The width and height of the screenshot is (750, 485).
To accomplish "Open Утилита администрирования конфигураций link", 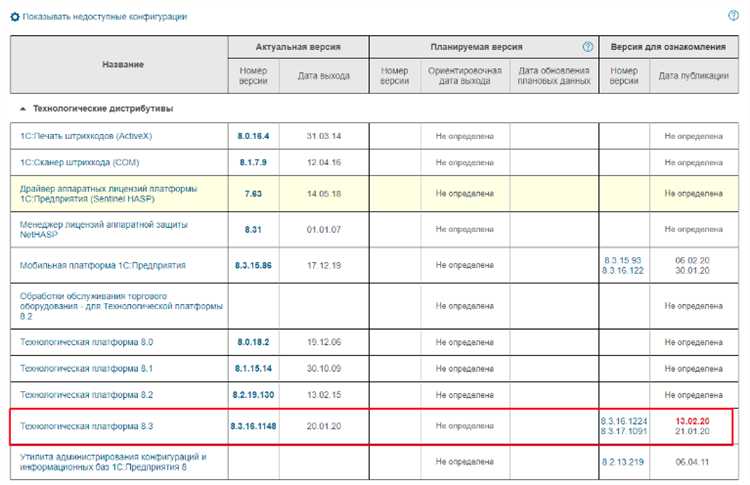I will pos(113,462).
